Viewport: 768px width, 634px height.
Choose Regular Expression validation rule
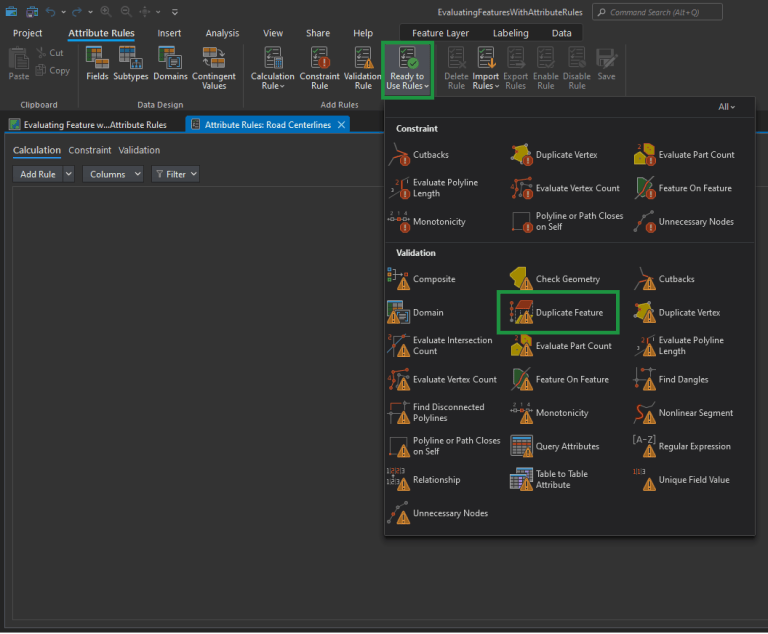click(682, 446)
